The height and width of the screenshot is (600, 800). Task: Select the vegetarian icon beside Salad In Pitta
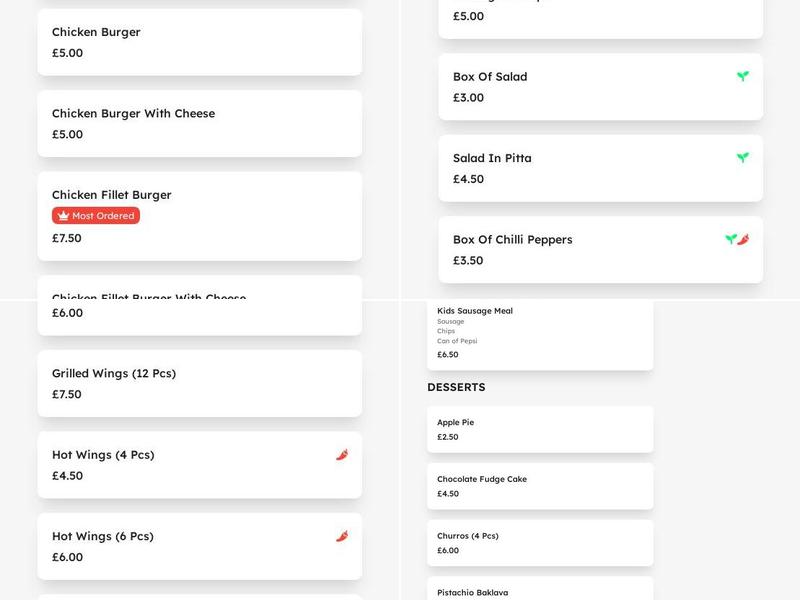pos(741,157)
